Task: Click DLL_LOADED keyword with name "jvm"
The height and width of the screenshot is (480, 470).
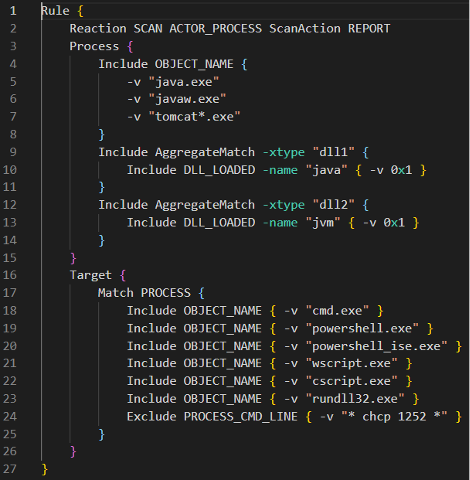Action: pos(219,222)
